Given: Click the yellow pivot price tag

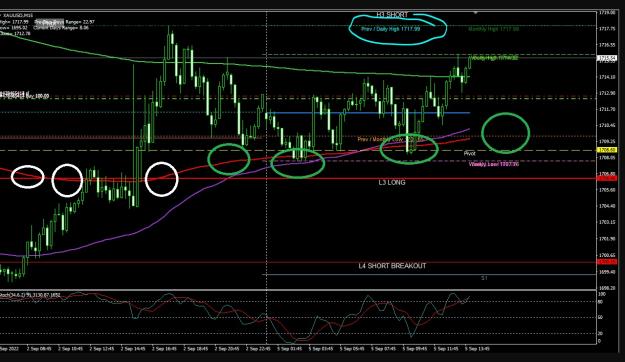Looking at the screenshot, I should pos(607,150).
